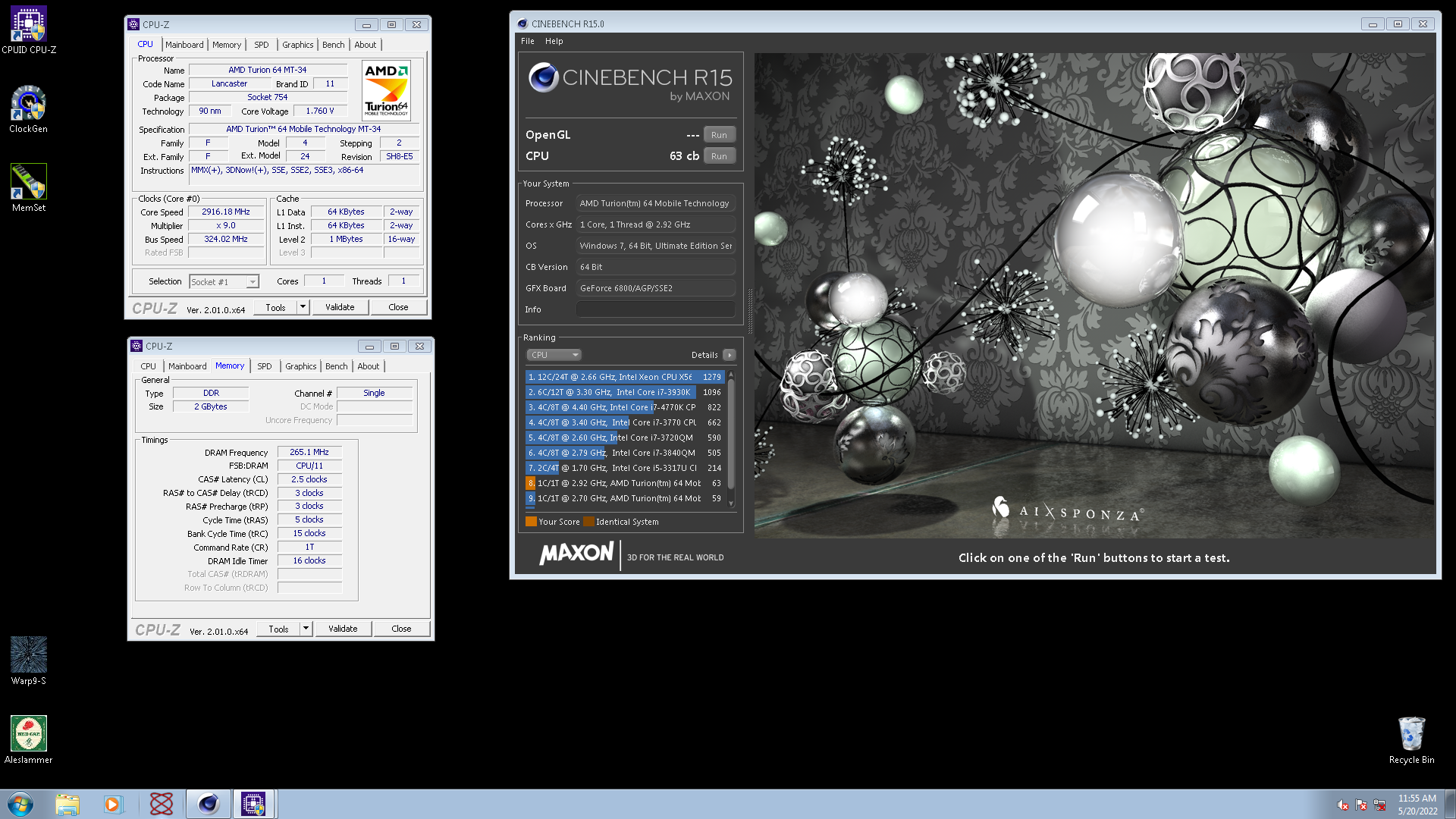This screenshot has width=1456, height=819.
Task: Open About tab in the upper CPU-Z window
Action: pyautogui.click(x=366, y=45)
